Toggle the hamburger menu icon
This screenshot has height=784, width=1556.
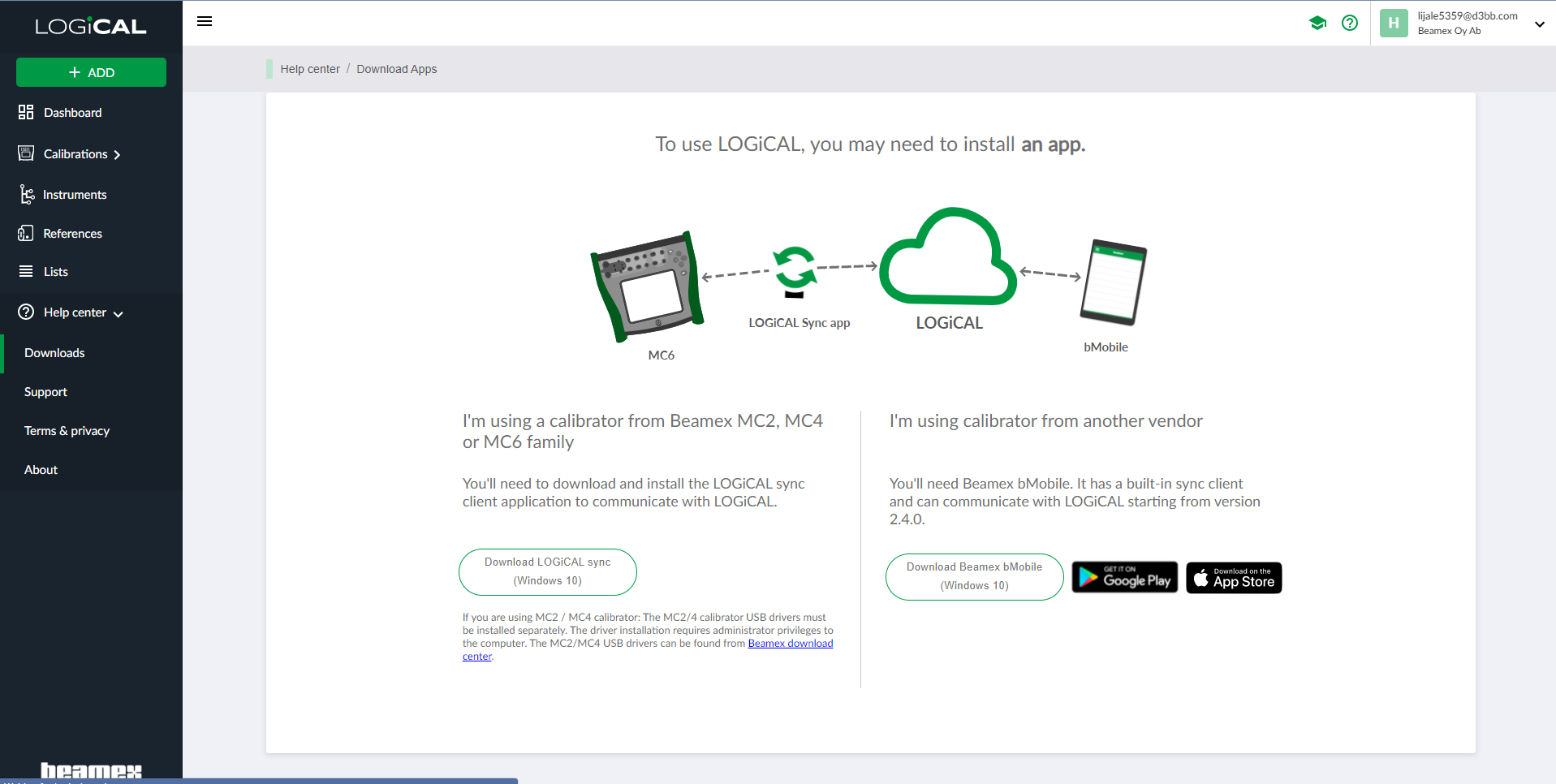pos(205,22)
